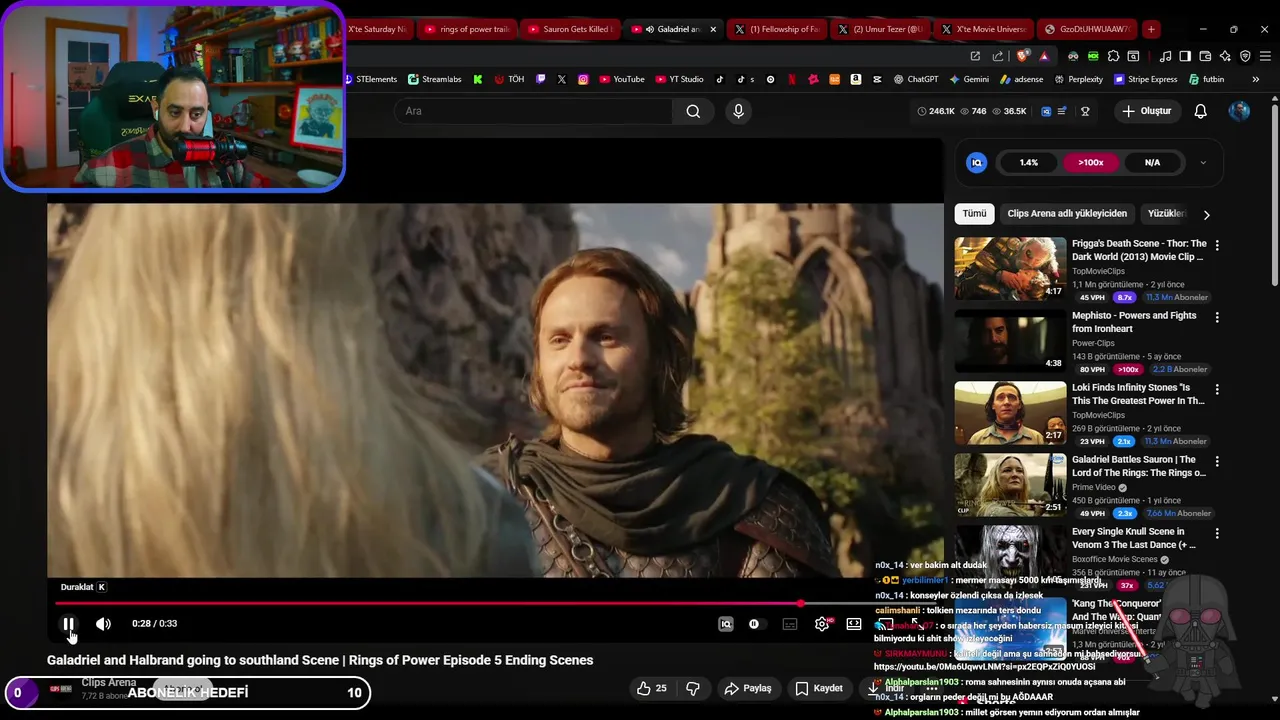Click the IQ icon in the player controls

726,624
